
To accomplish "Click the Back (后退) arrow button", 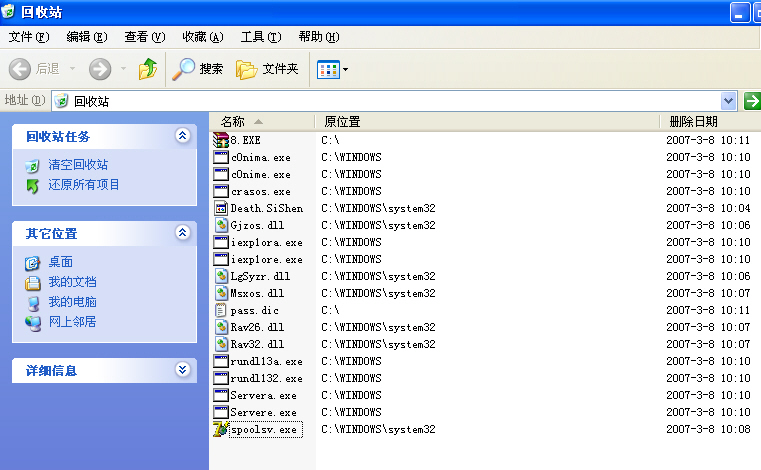I will click(20, 69).
